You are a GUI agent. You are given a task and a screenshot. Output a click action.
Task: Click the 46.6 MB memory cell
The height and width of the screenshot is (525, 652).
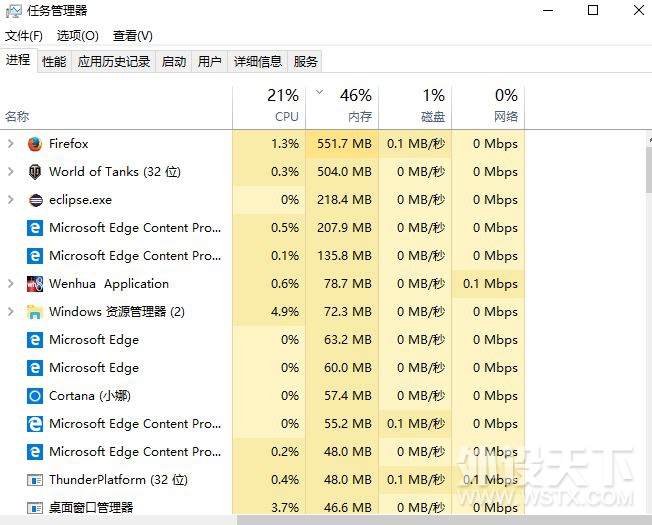click(x=342, y=508)
